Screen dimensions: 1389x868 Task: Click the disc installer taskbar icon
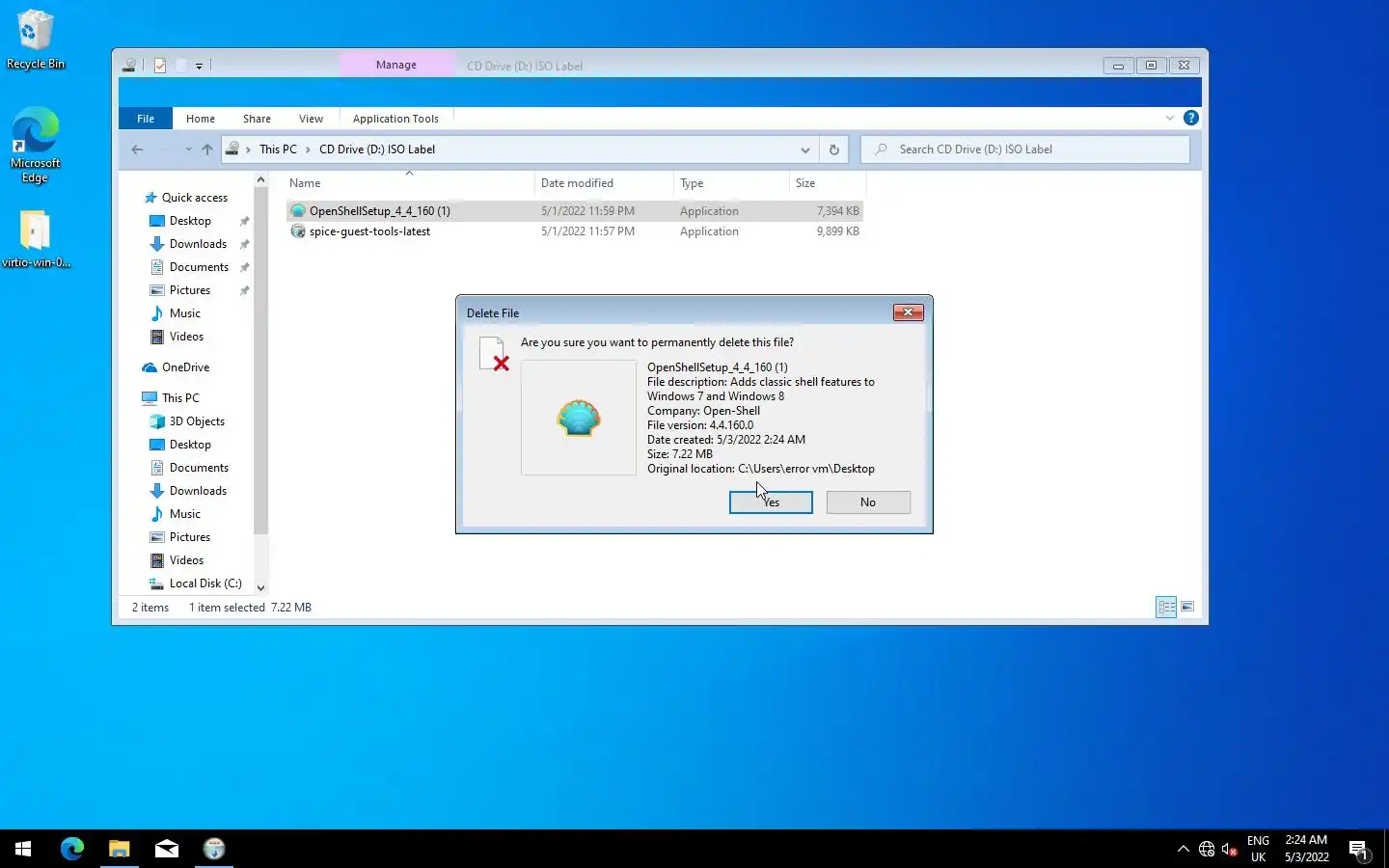(214, 849)
